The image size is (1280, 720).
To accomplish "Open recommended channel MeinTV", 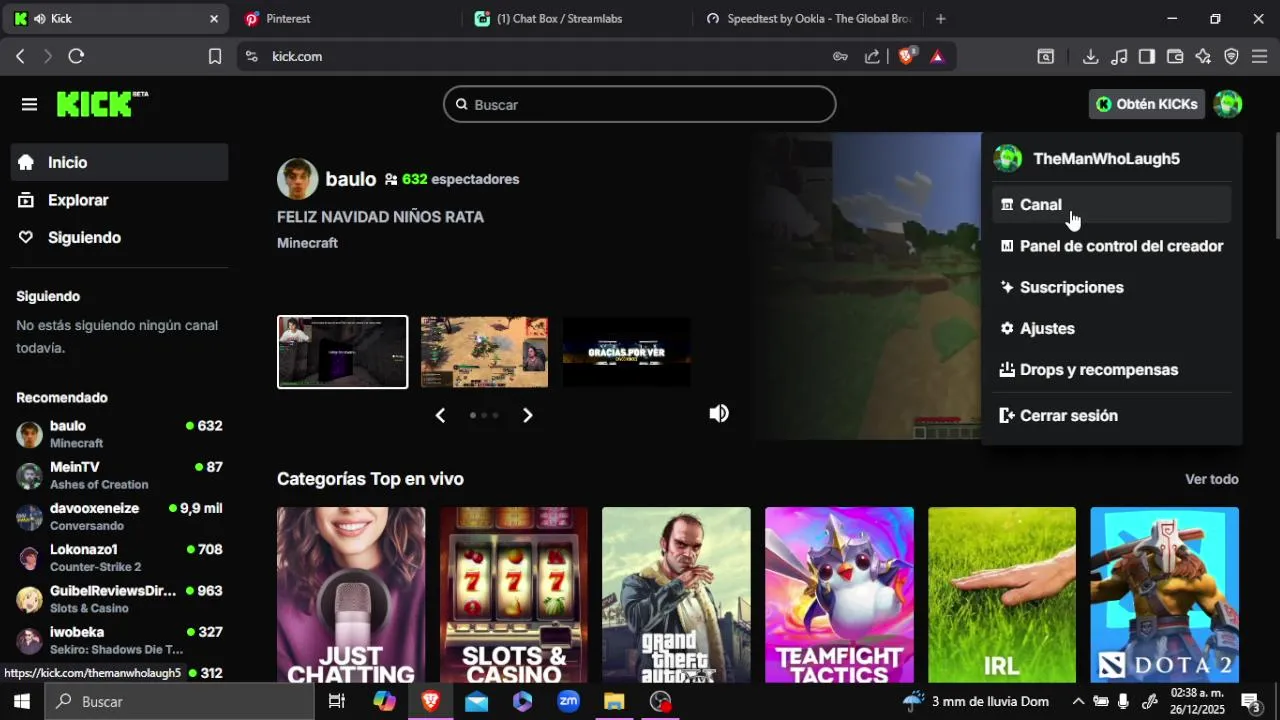I will click(x=120, y=475).
